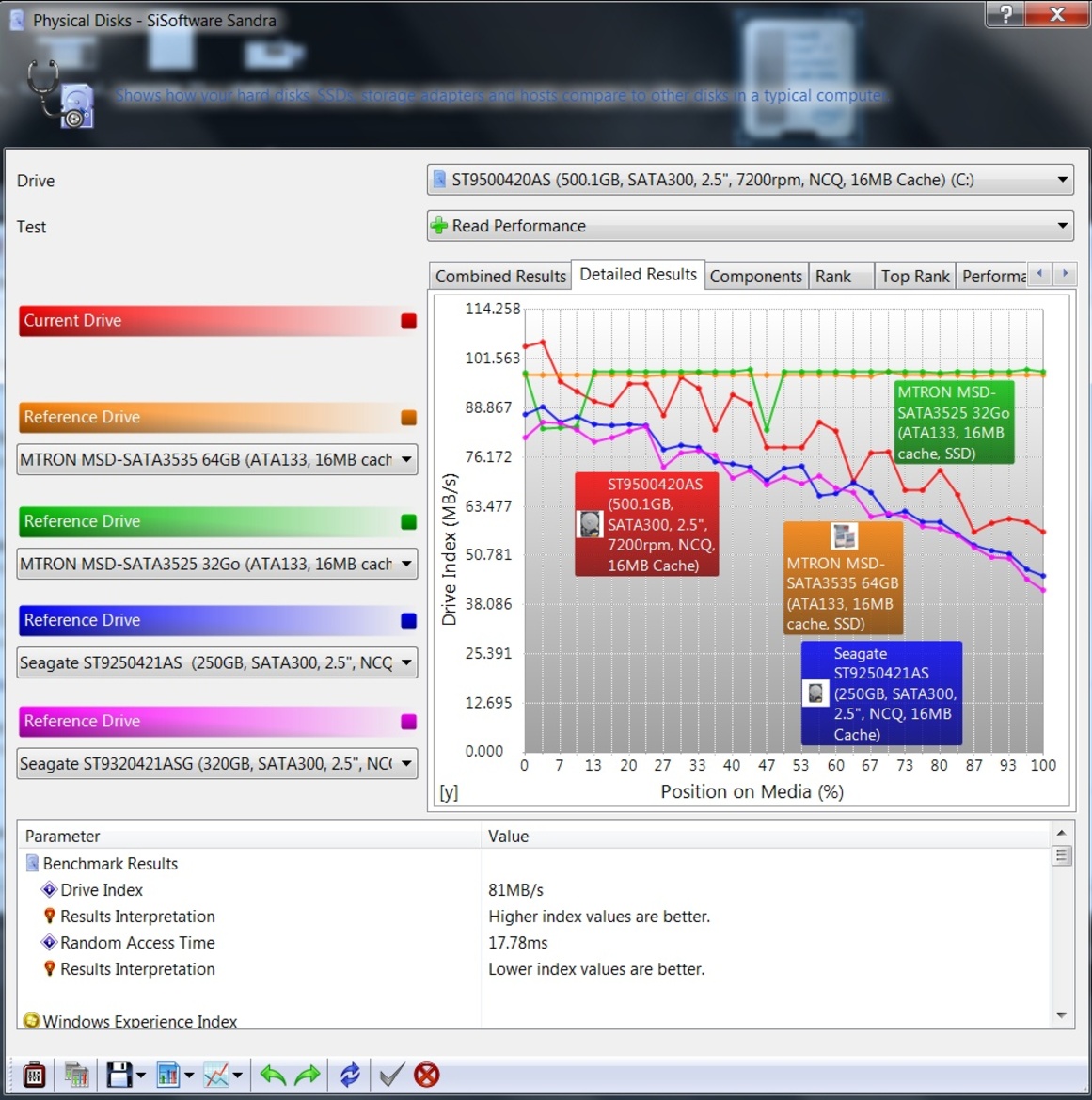This screenshot has height=1100, width=1092.
Task: Click the line graph toolbar icon
Action: coord(216,1074)
